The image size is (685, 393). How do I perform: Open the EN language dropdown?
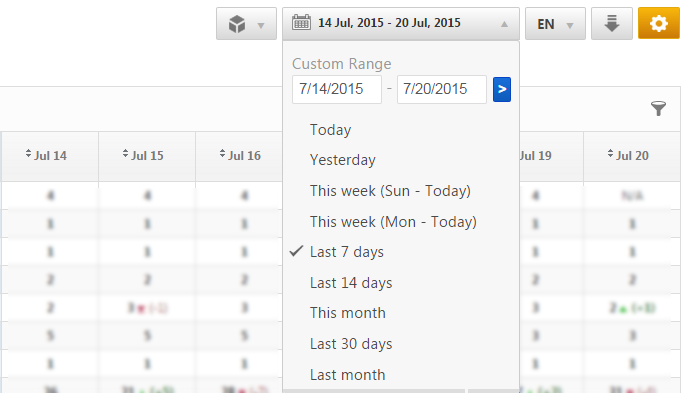555,24
